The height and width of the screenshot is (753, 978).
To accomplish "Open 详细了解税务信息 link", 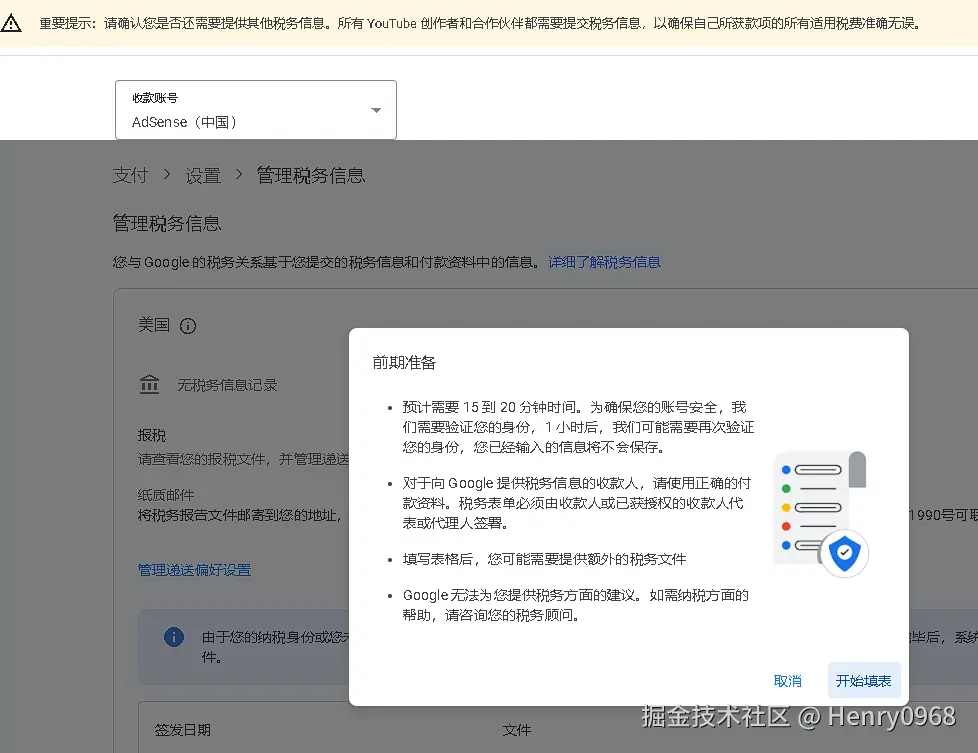I will (604, 262).
